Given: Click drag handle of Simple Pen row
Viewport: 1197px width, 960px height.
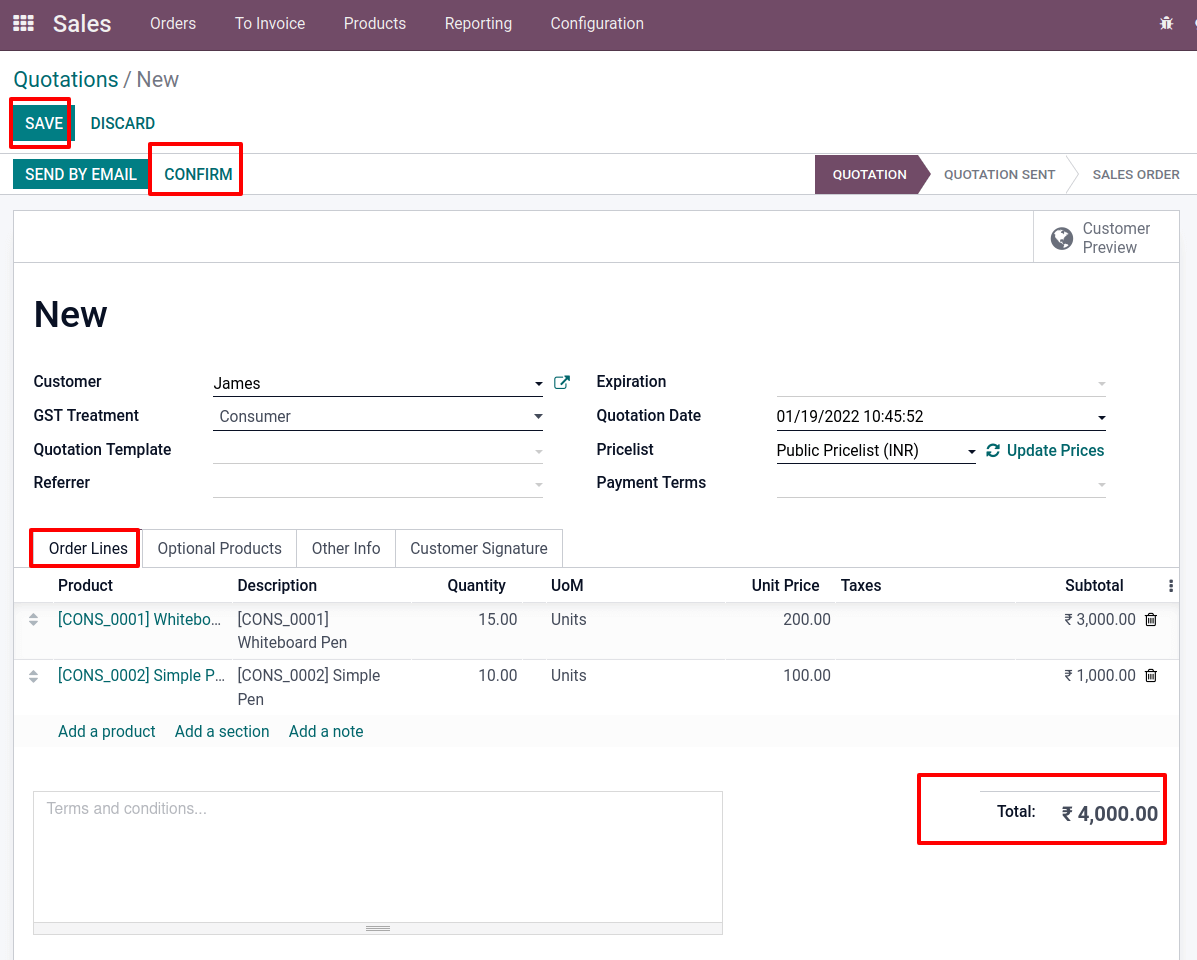Looking at the screenshot, I should tap(34, 676).
